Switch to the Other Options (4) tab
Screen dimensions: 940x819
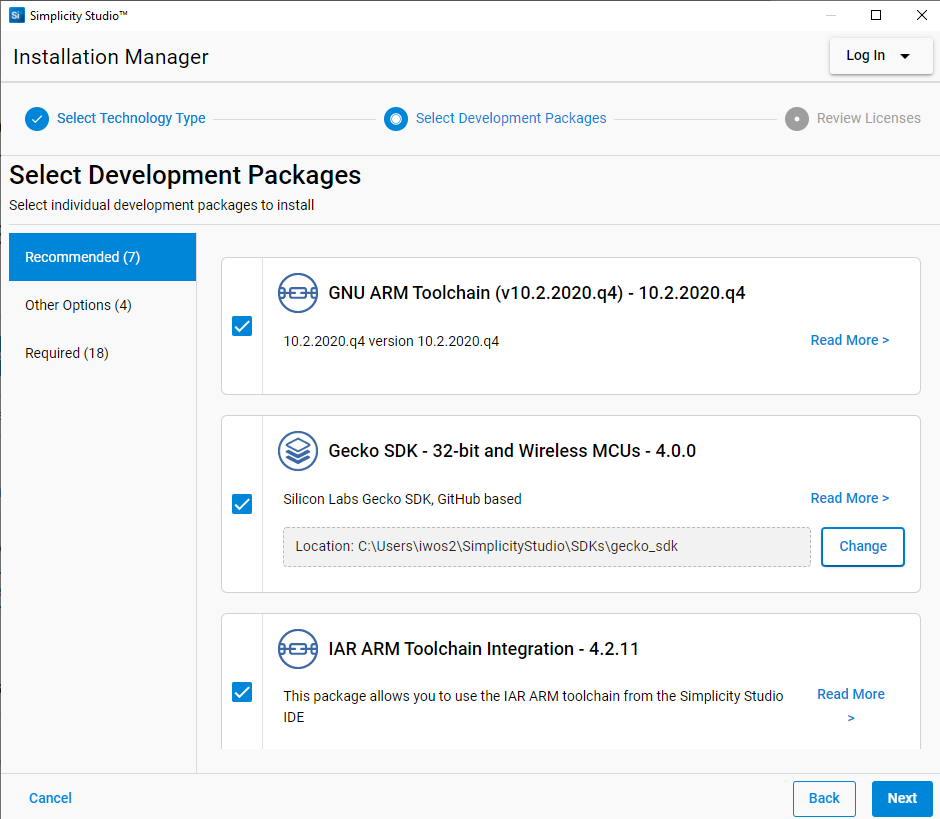pyautogui.click(x=78, y=305)
